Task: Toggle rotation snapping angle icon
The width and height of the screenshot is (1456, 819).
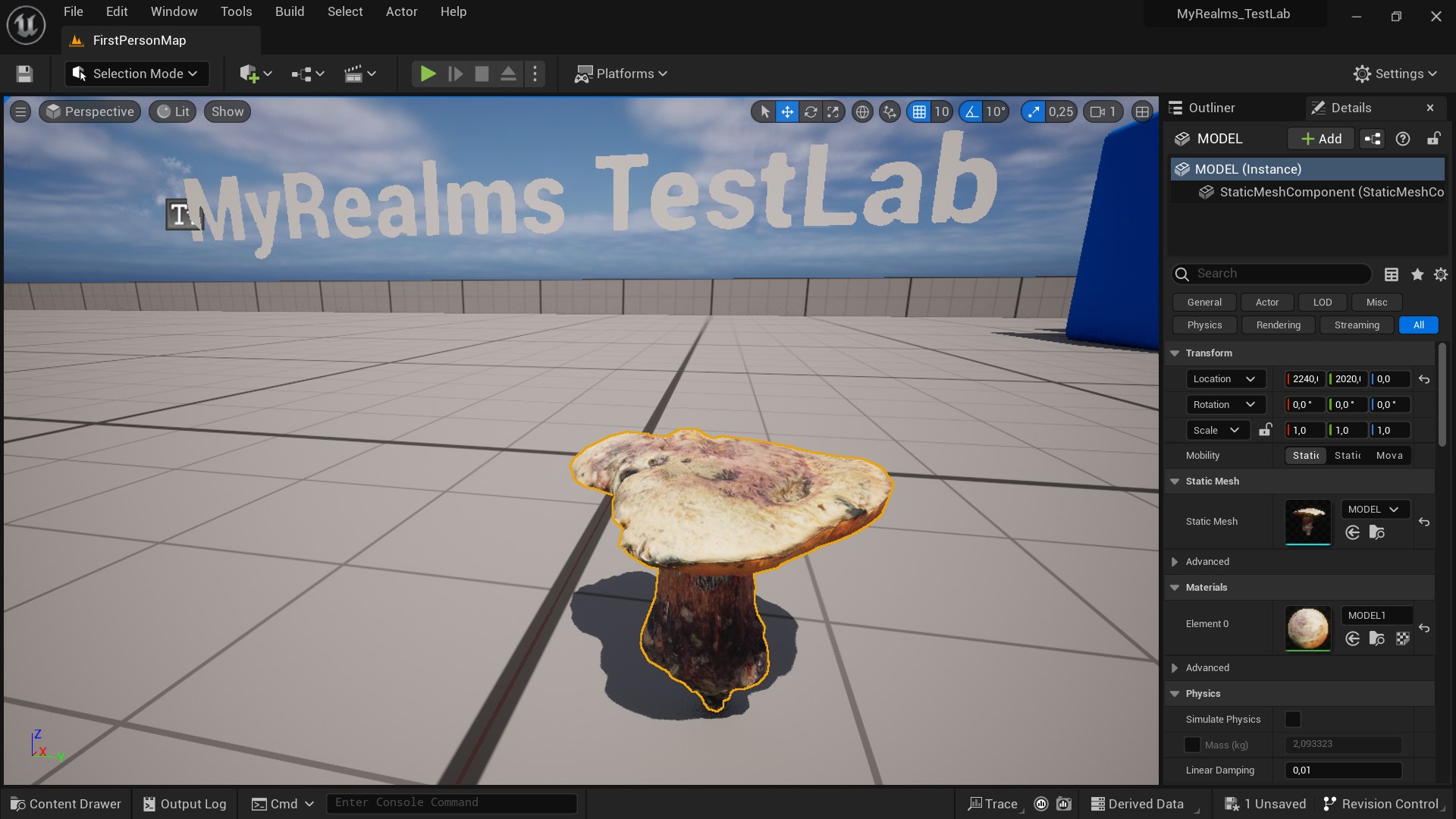Action: point(971,111)
